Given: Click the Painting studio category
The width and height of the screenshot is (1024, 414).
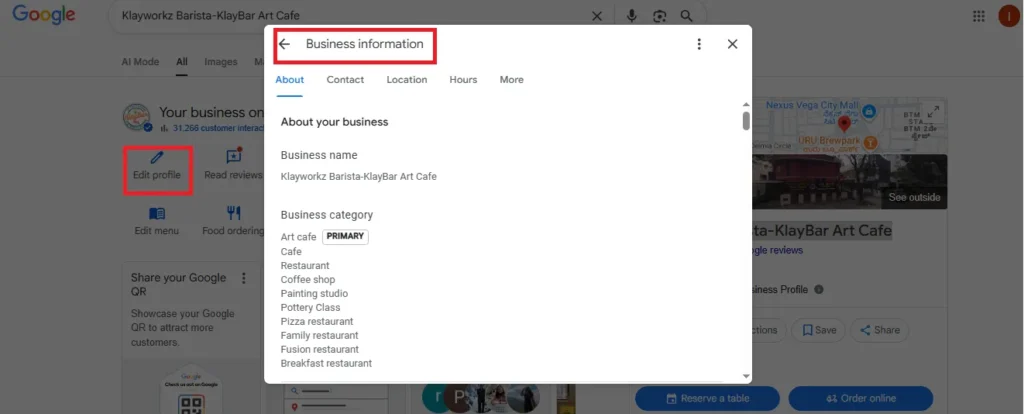Looking at the screenshot, I should (x=314, y=294).
